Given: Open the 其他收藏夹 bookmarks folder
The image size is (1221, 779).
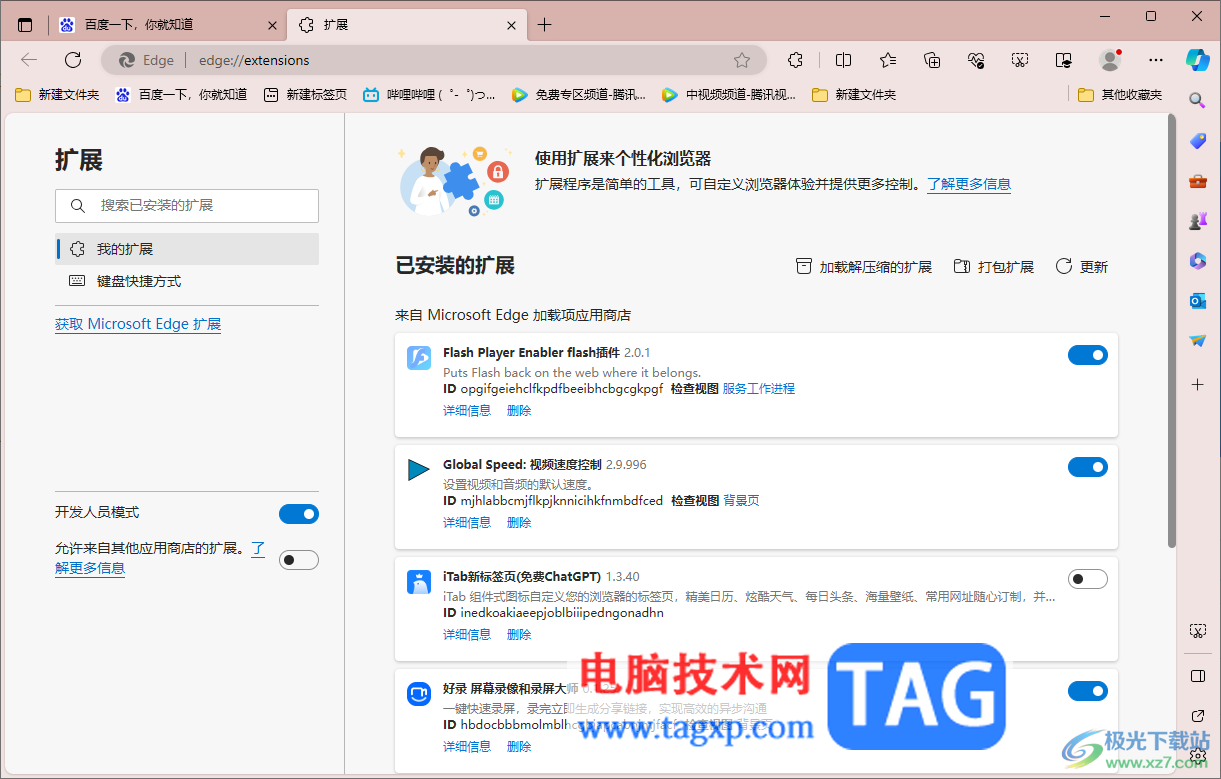Looking at the screenshot, I should (1120, 95).
